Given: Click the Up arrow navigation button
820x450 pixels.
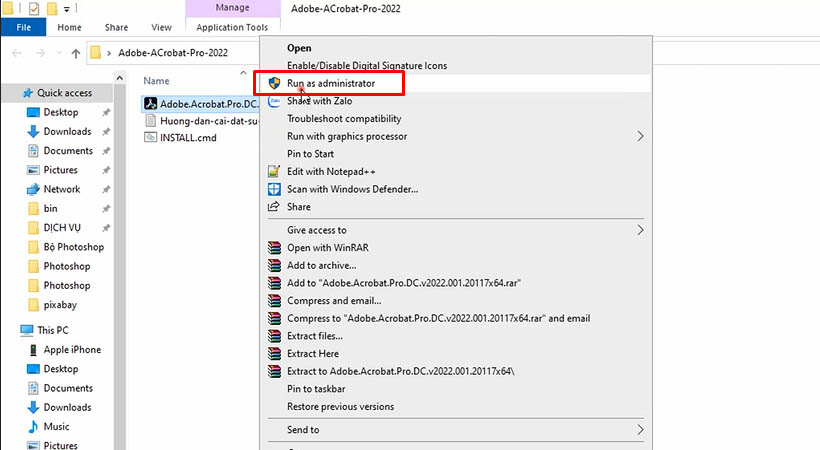Looking at the screenshot, I should coord(76,53).
